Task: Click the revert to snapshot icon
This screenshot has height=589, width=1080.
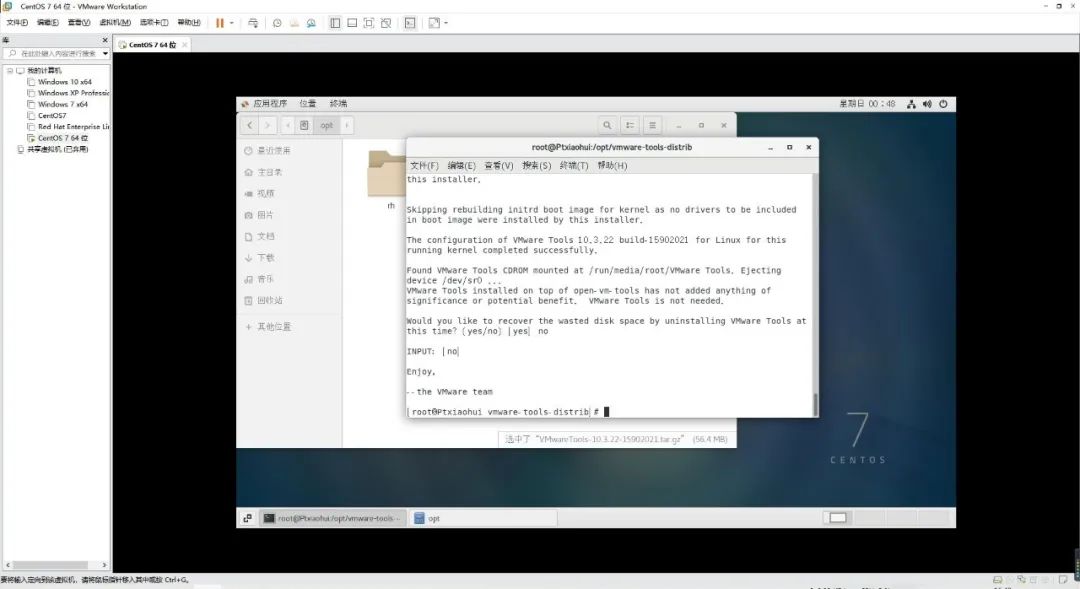Action: (294, 23)
